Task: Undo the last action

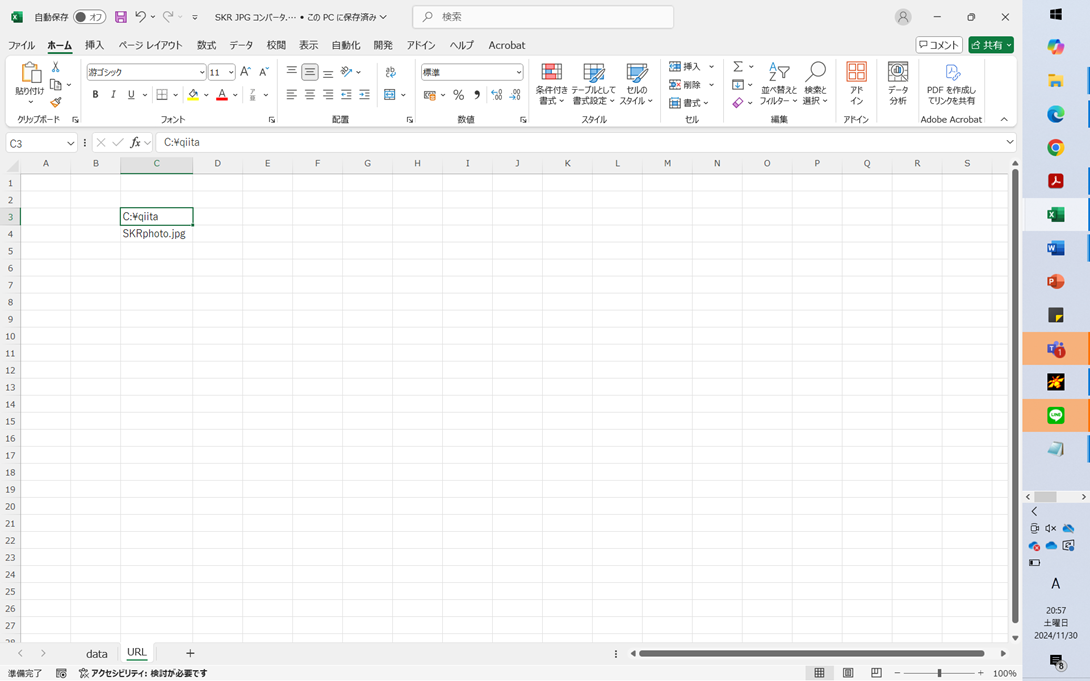Action: click(x=141, y=17)
